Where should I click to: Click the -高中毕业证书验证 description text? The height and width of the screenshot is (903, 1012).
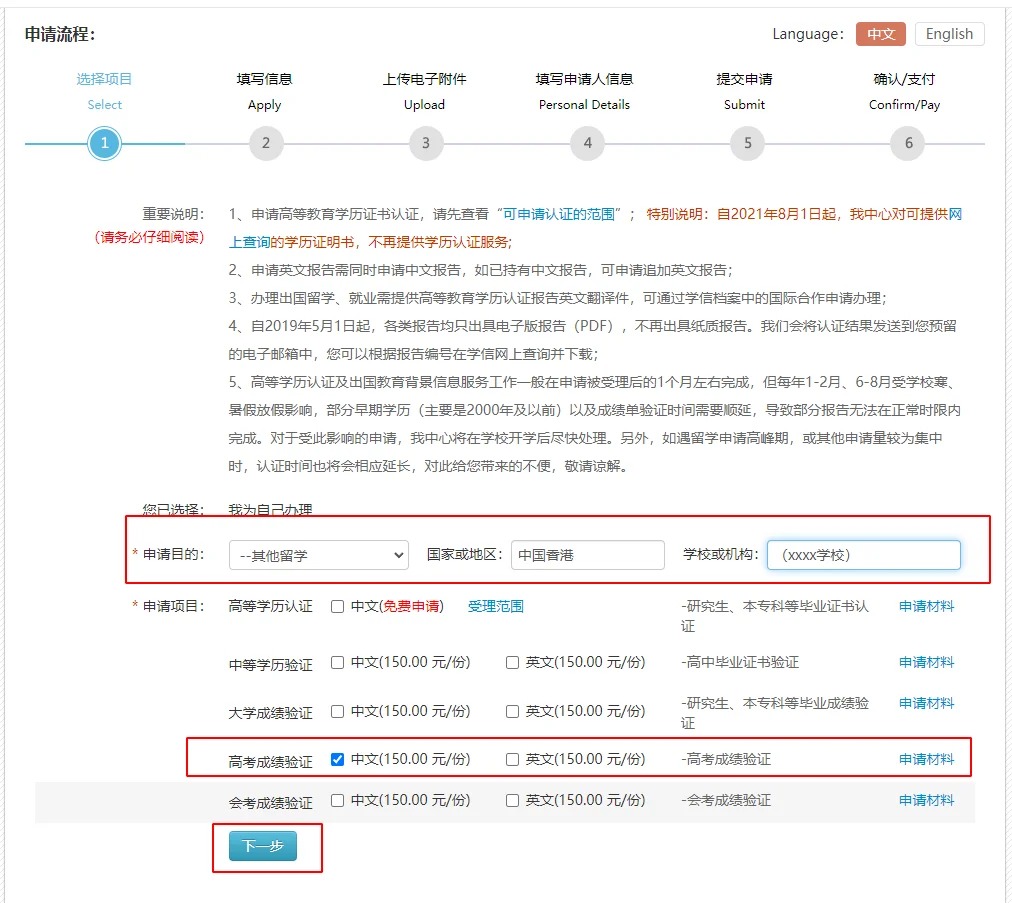click(x=740, y=662)
